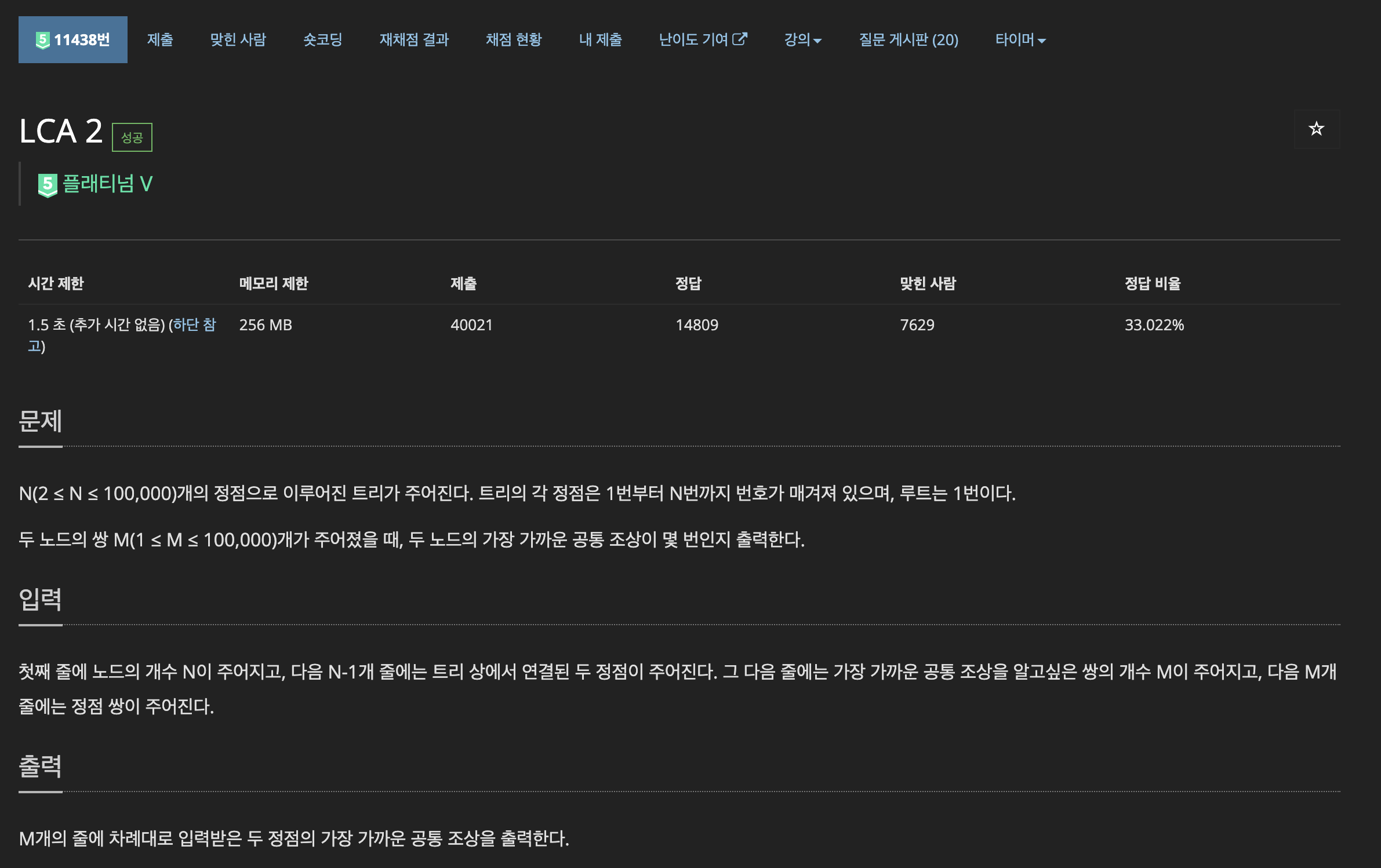Switch to the 맞힌 사람 tab
The height and width of the screenshot is (868, 1381).
tap(238, 39)
